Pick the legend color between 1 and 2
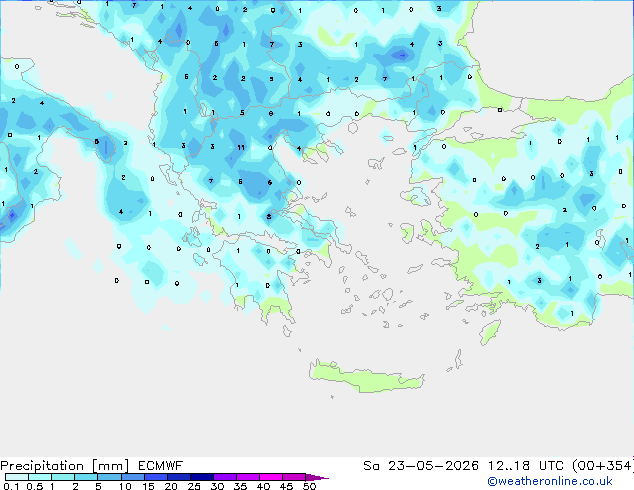634x490 pixels. [x=63, y=477]
